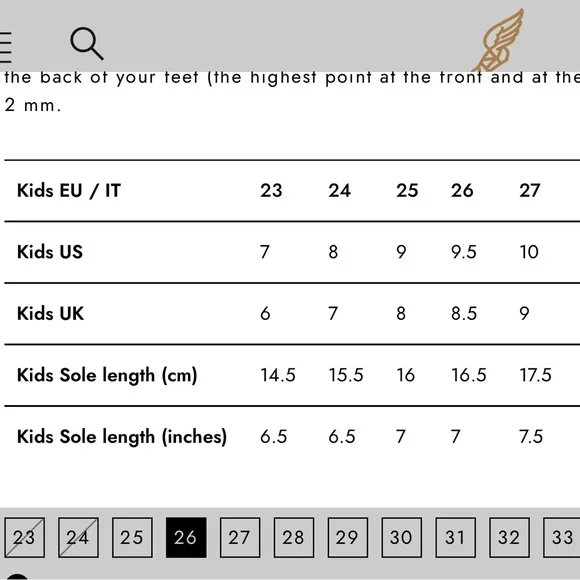Screen dimensions: 580x580
Task: Click EU size 27 column header
Action: (530, 190)
